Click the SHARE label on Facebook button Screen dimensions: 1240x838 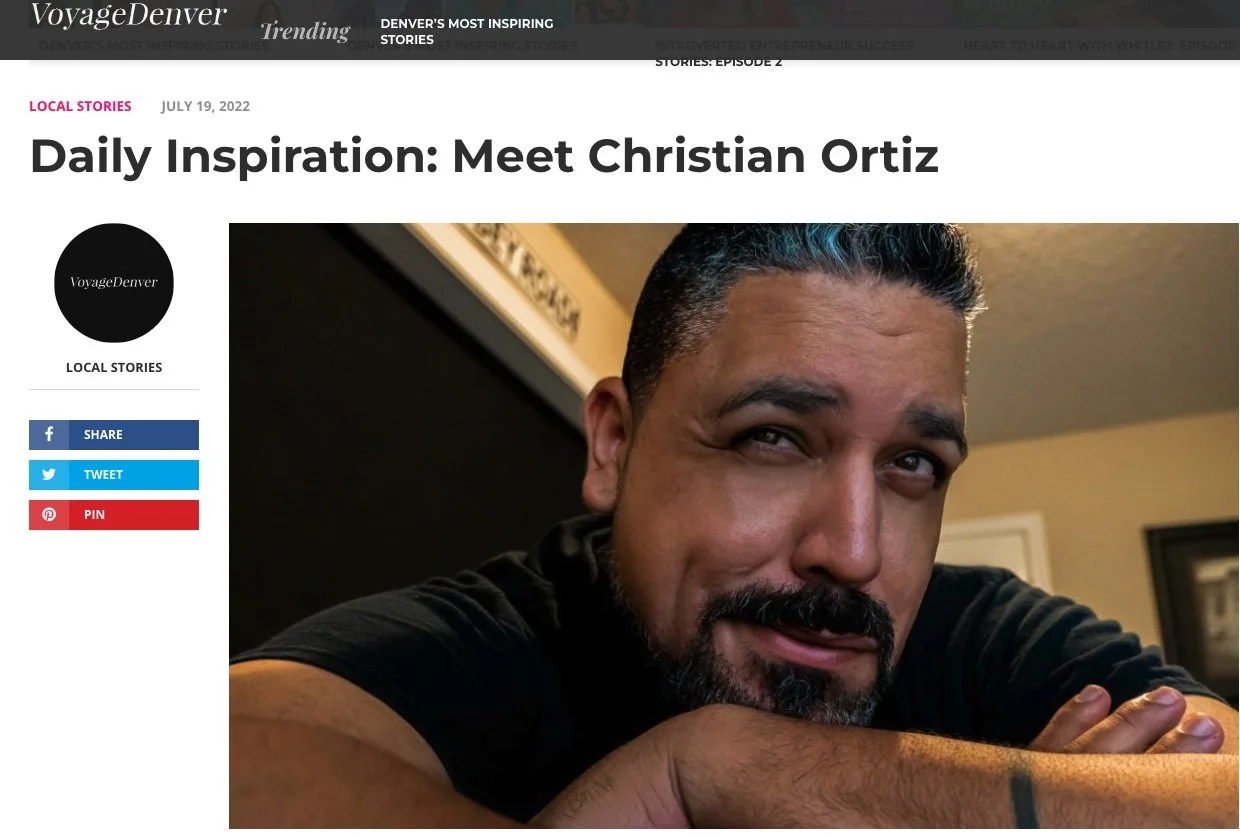tap(103, 435)
